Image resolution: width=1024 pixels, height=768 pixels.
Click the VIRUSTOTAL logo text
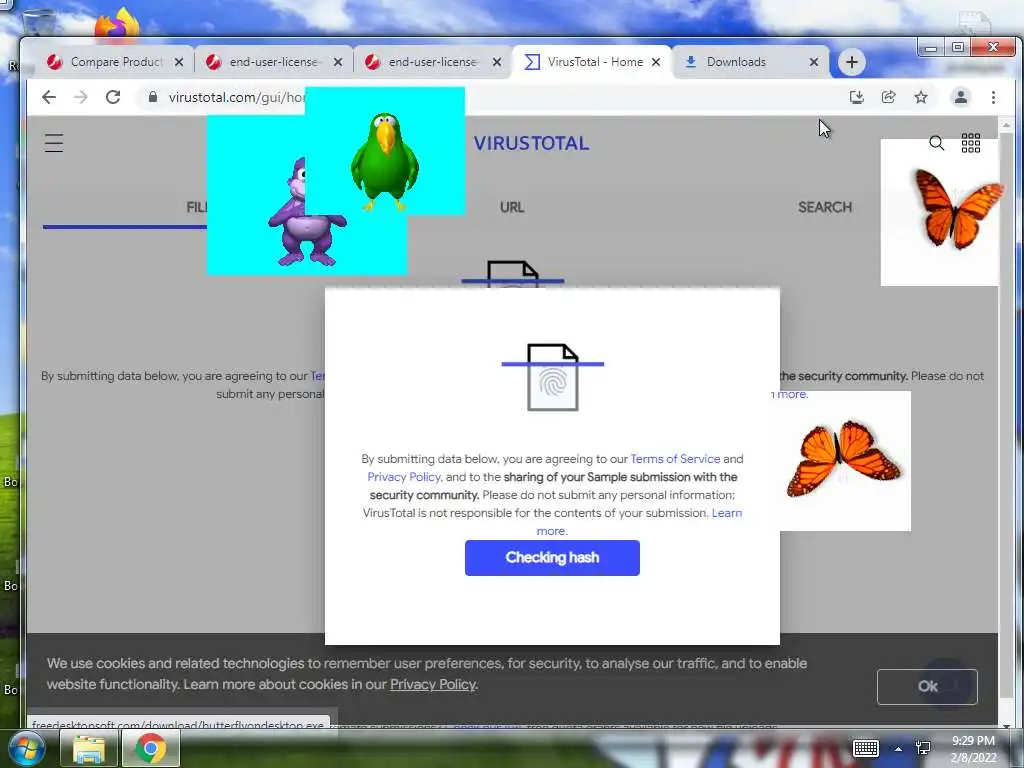click(x=531, y=144)
